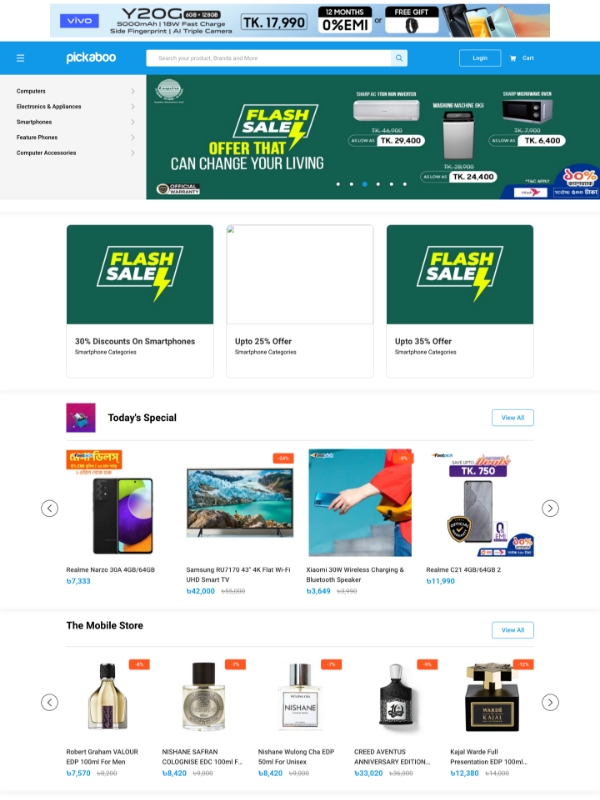Show previous Today's Special products arrow

point(49,508)
